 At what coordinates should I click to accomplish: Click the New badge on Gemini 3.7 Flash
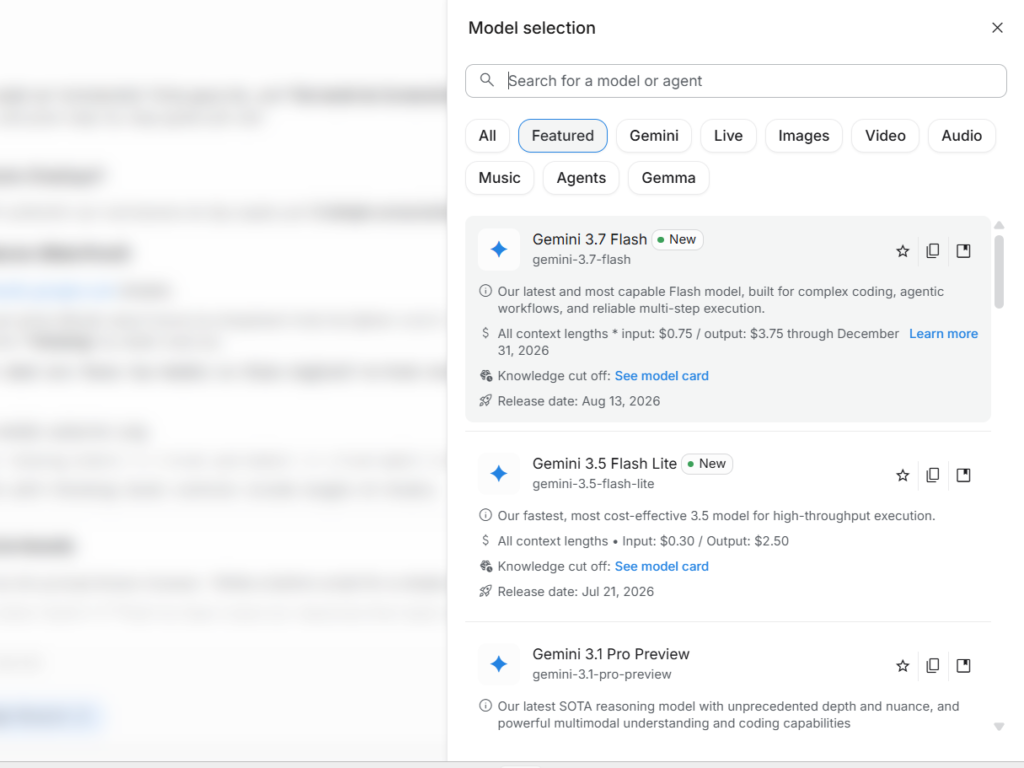(x=677, y=240)
